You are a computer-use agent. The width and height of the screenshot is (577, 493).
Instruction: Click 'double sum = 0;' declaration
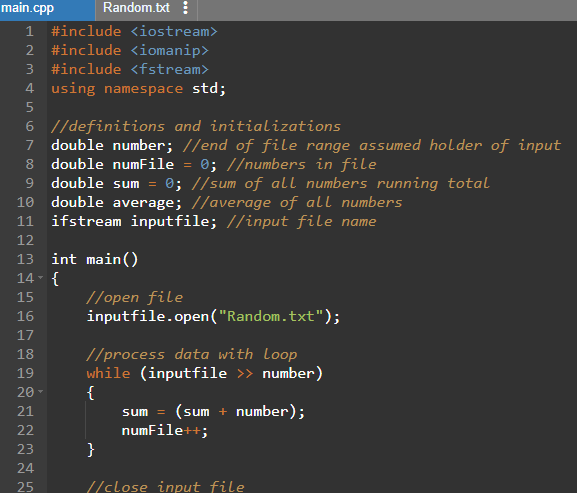(116, 184)
